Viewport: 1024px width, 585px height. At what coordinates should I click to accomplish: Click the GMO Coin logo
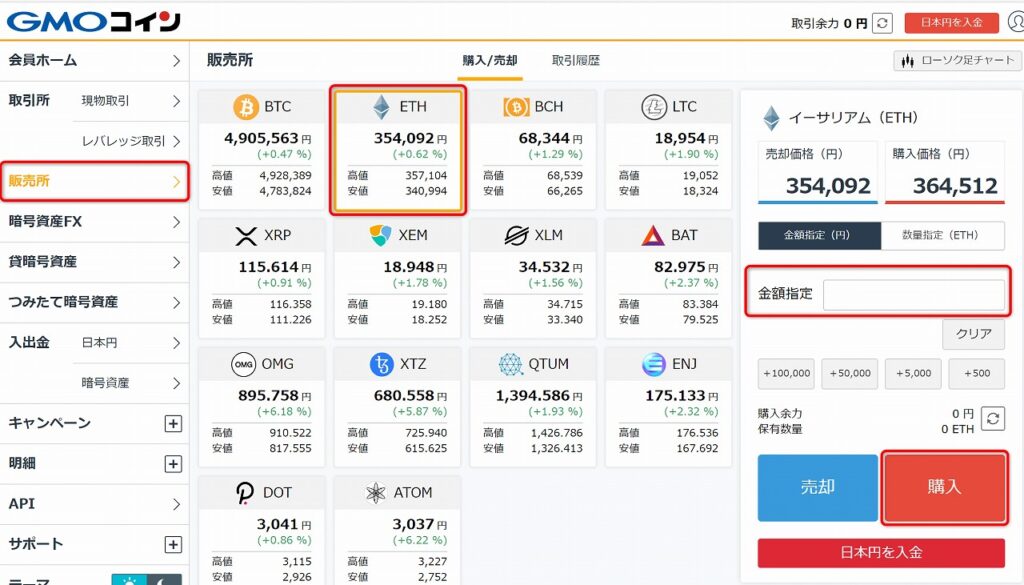pos(93,21)
